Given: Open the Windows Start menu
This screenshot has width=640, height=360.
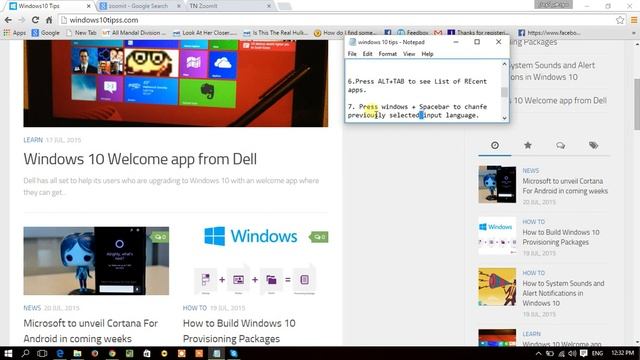Looking at the screenshot, I should (x=8, y=353).
